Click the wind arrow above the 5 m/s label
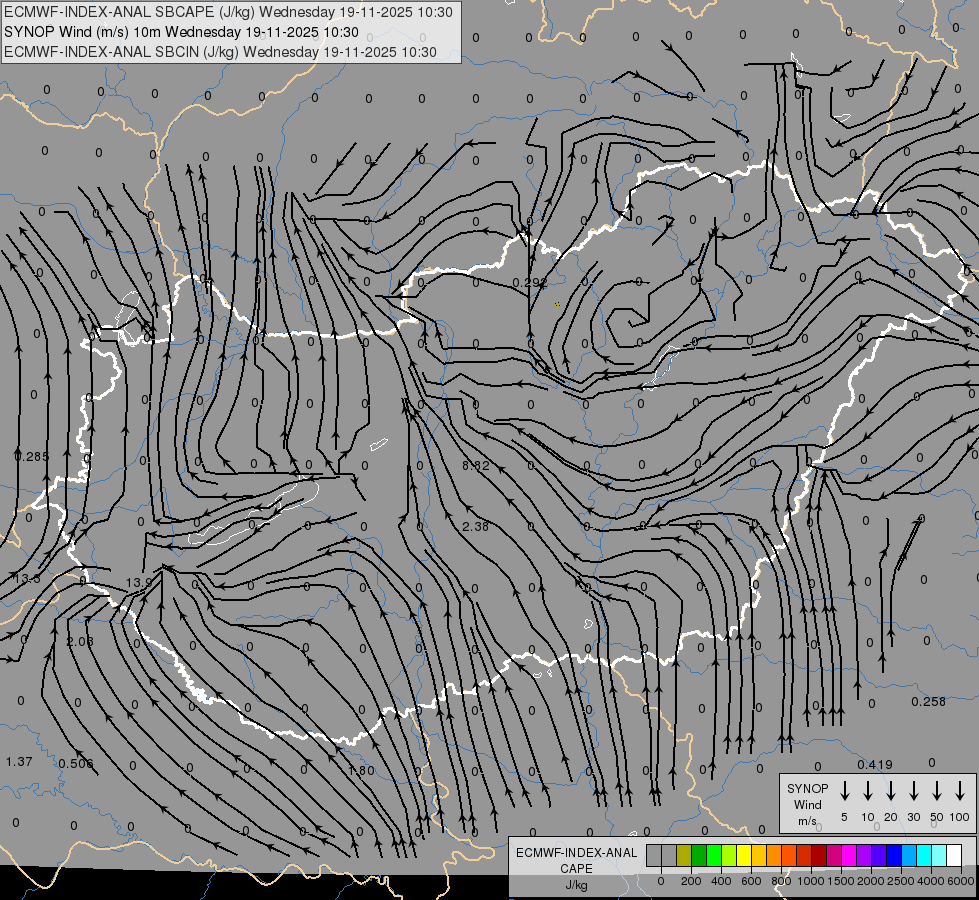Screen dimensions: 979x900 click(844, 791)
